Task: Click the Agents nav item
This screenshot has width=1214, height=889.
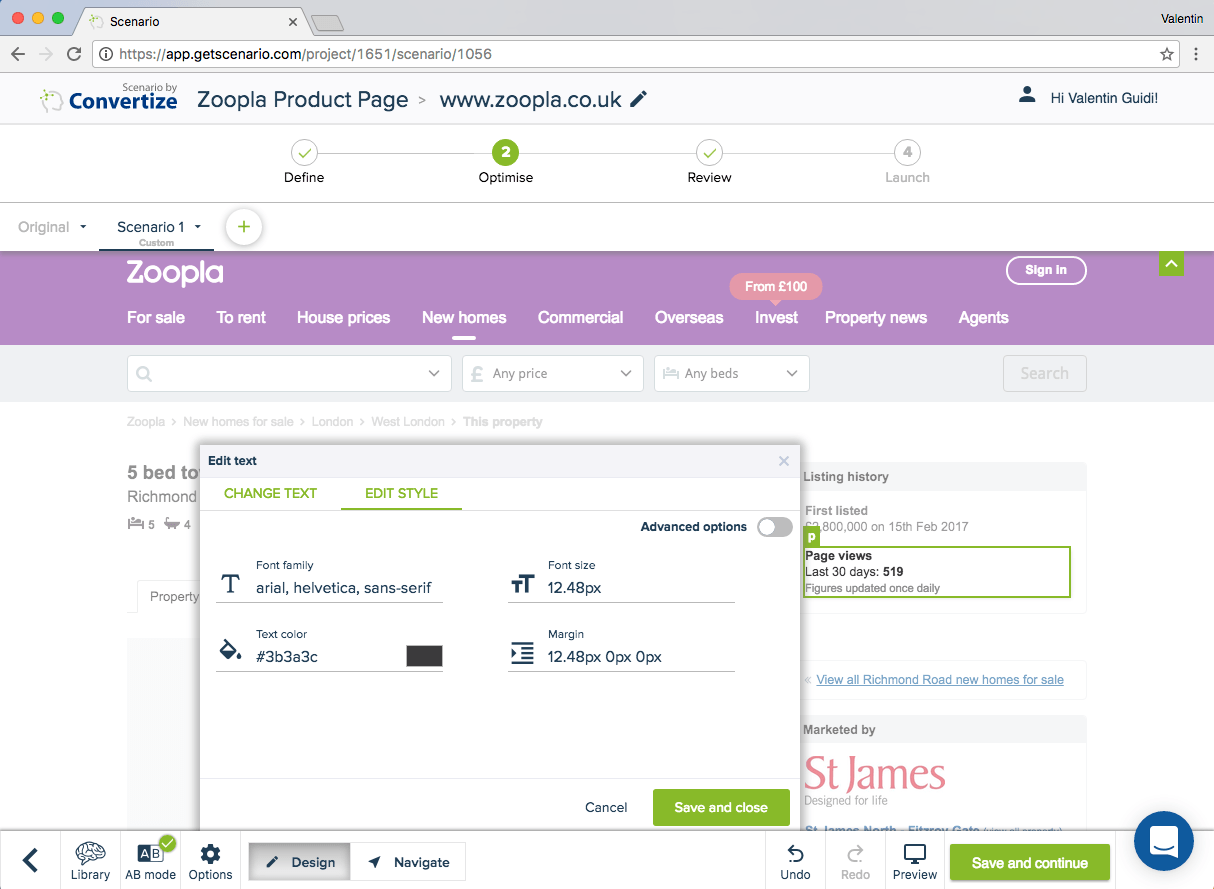Action: [983, 317]
